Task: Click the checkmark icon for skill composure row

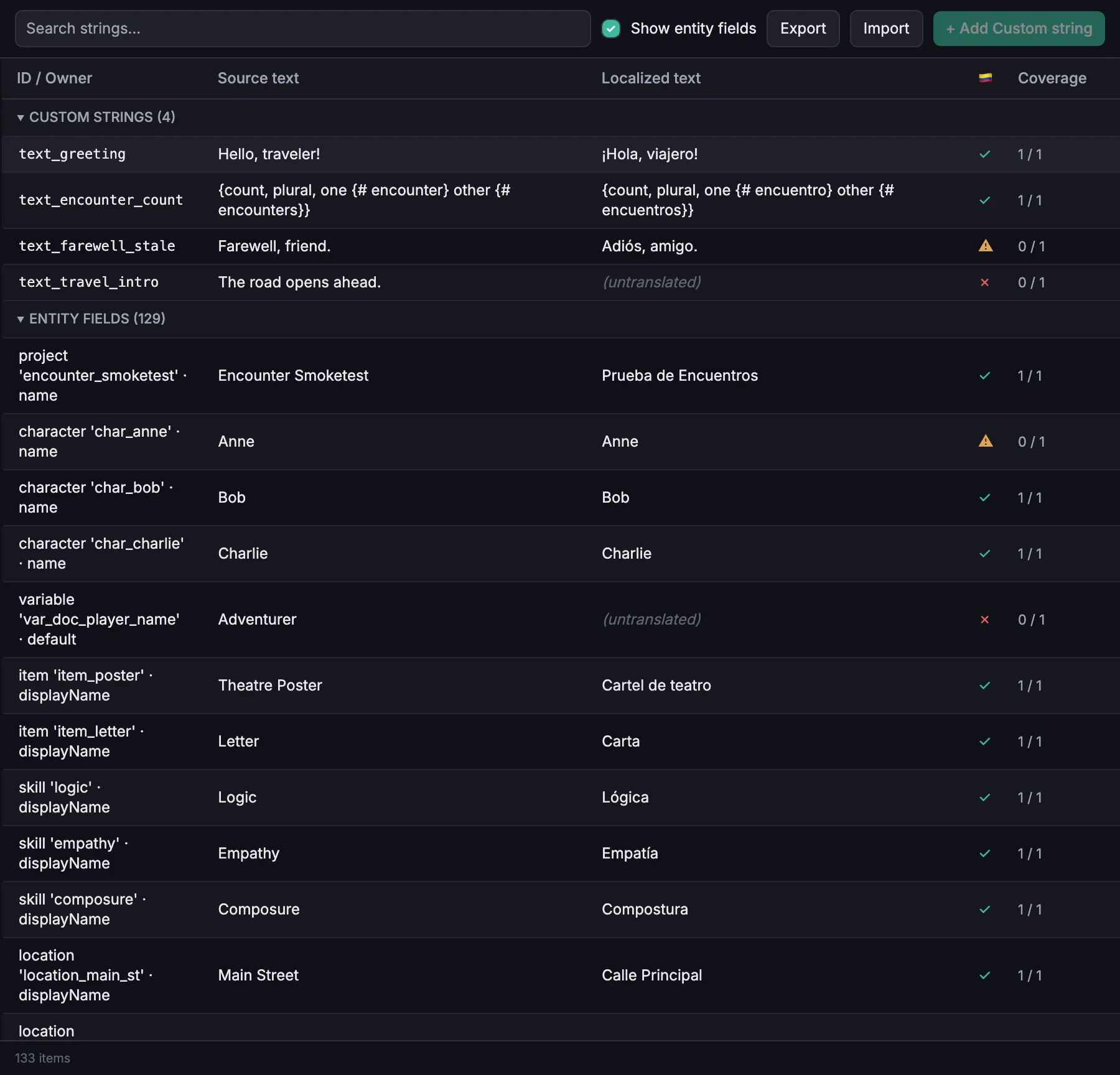Action: (x=985, y=910)
